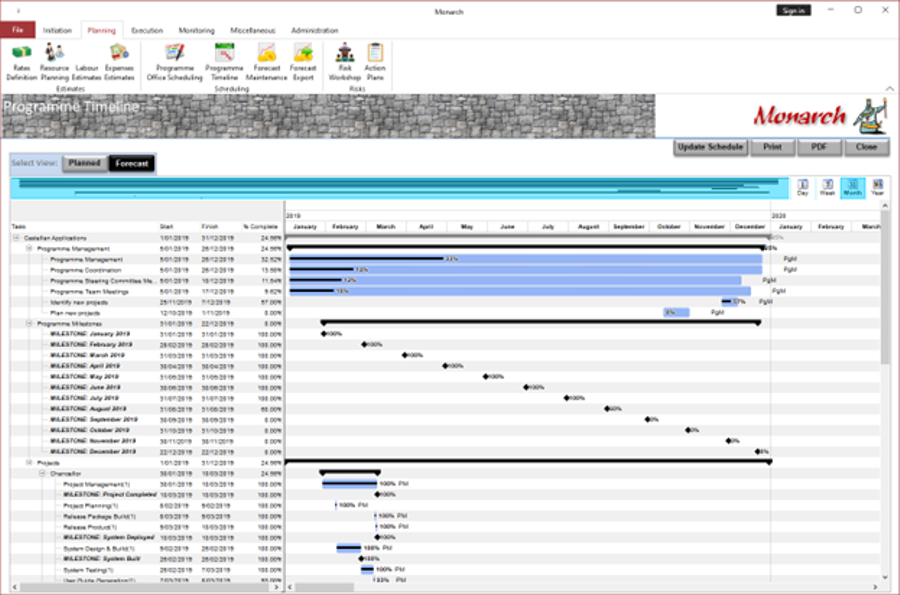Collapse the Projects group
The height and width of the screenshot is (595, 900).
point(29,462)
